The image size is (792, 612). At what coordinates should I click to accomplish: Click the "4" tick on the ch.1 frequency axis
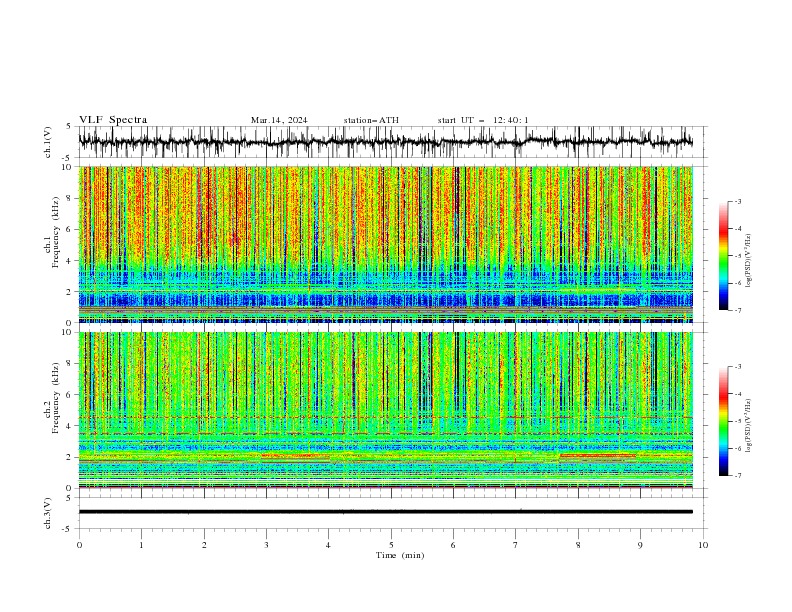[x=71, y=261]
